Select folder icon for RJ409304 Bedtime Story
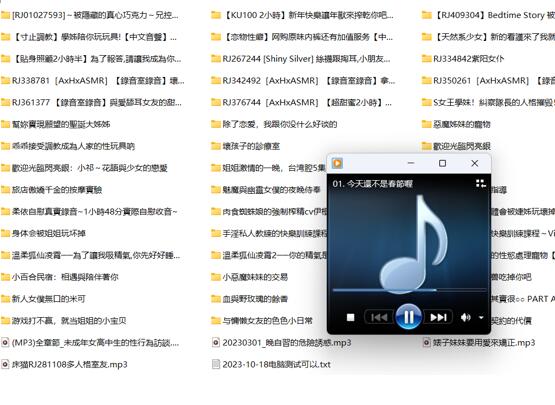The width and height of the screenshot is (555, 405). [x=427, y=15]
